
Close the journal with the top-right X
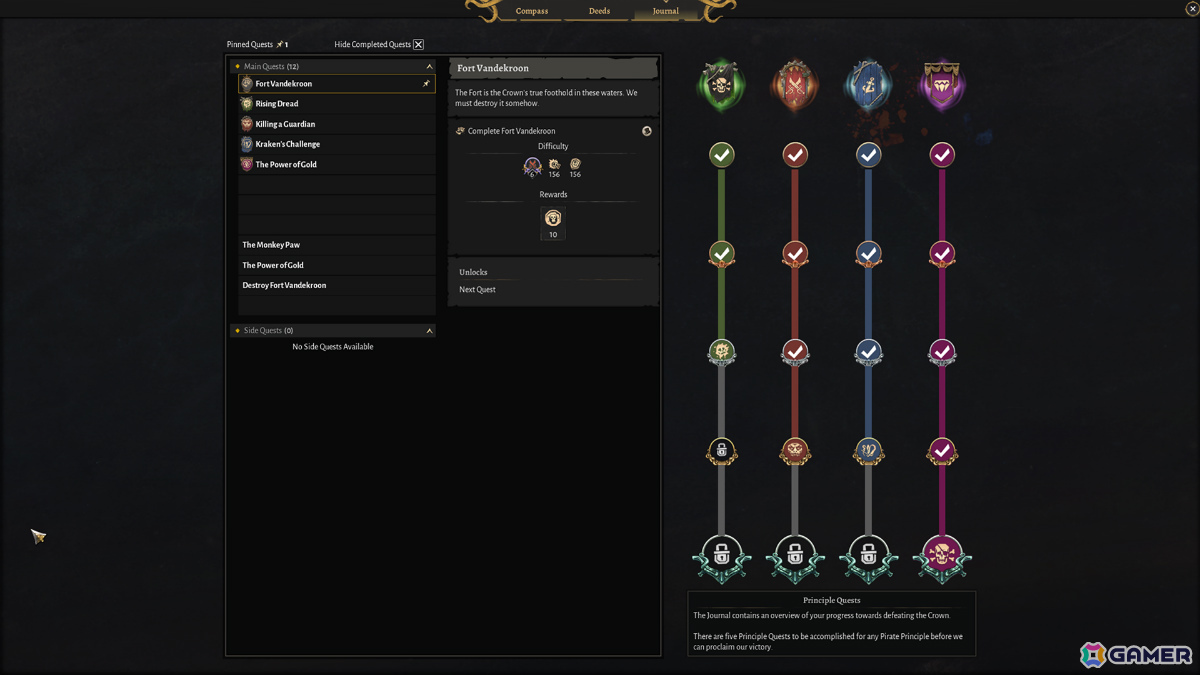click(1192, 9)
